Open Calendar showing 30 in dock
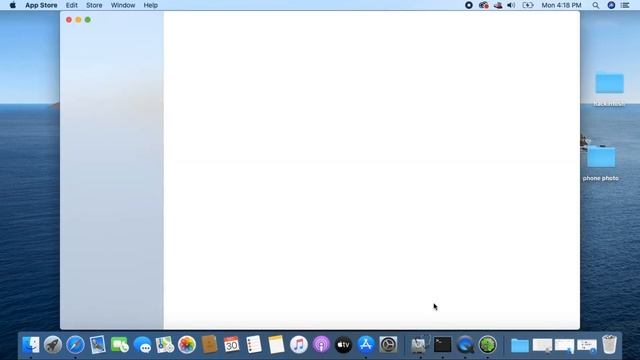 pos(231,345)
